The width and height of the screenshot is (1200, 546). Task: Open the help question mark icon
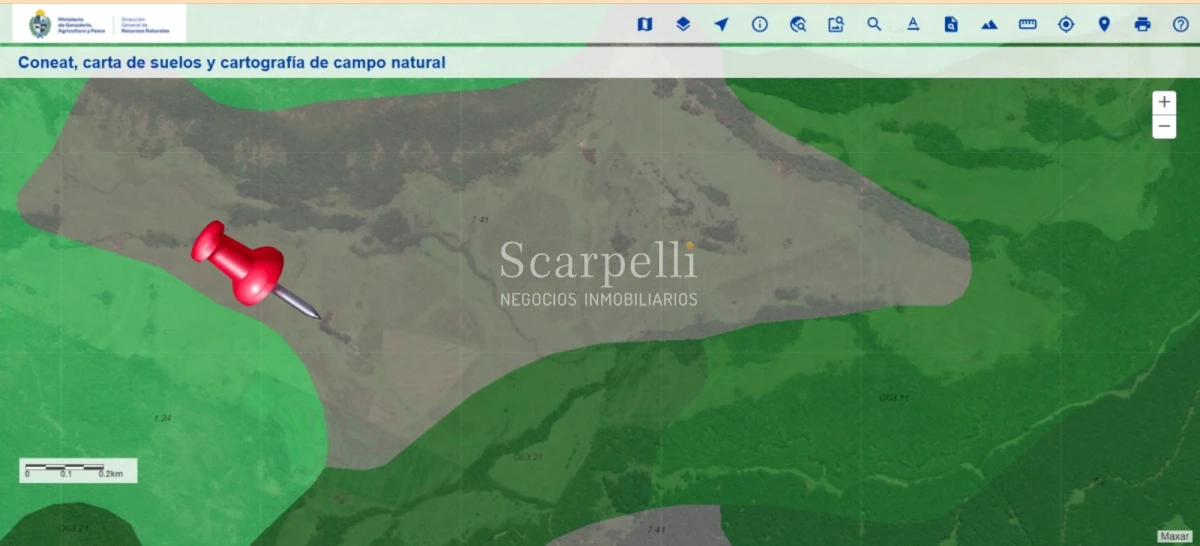1181,24
